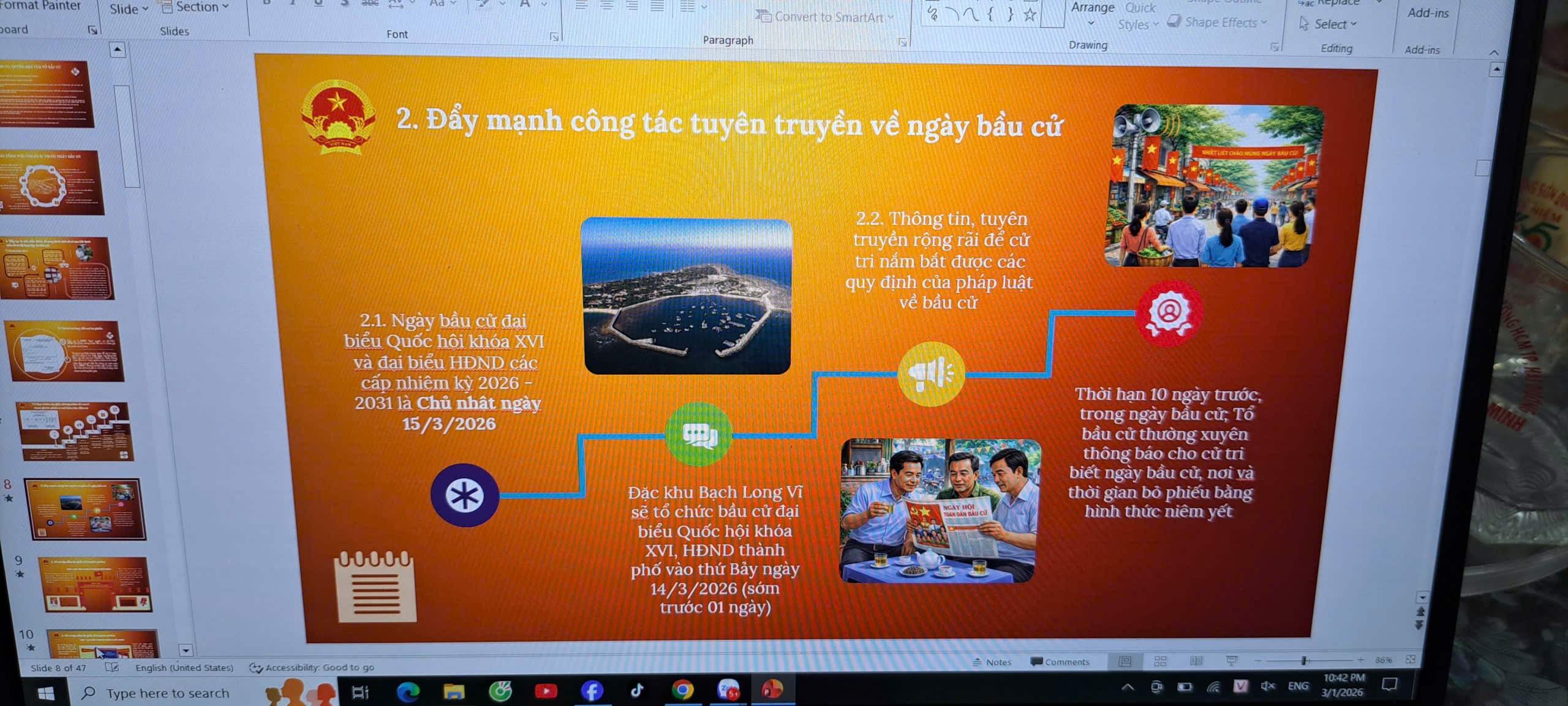This screenshot has width=1568, height=706.
Task: Switch to Slide Sorter view icon
Action: tap(1160, 661)
